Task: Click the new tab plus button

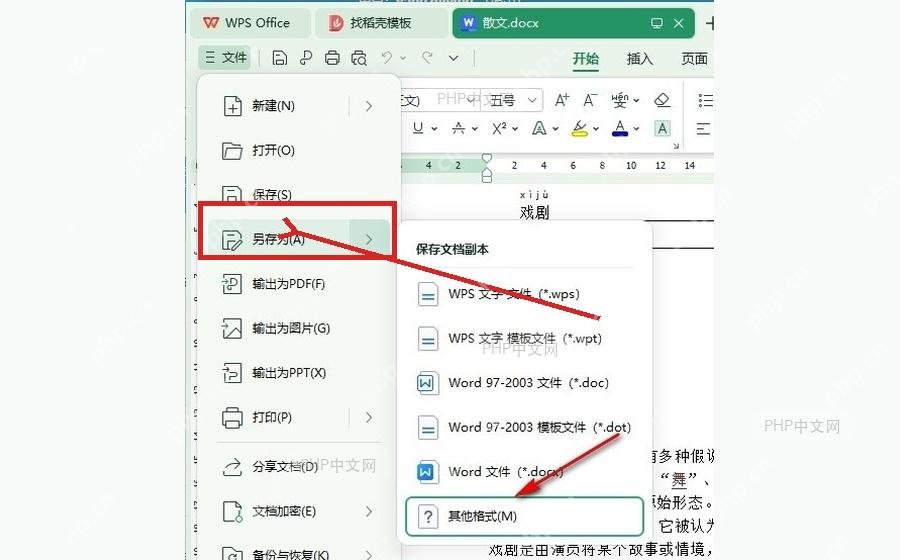Action: point(709,24)
